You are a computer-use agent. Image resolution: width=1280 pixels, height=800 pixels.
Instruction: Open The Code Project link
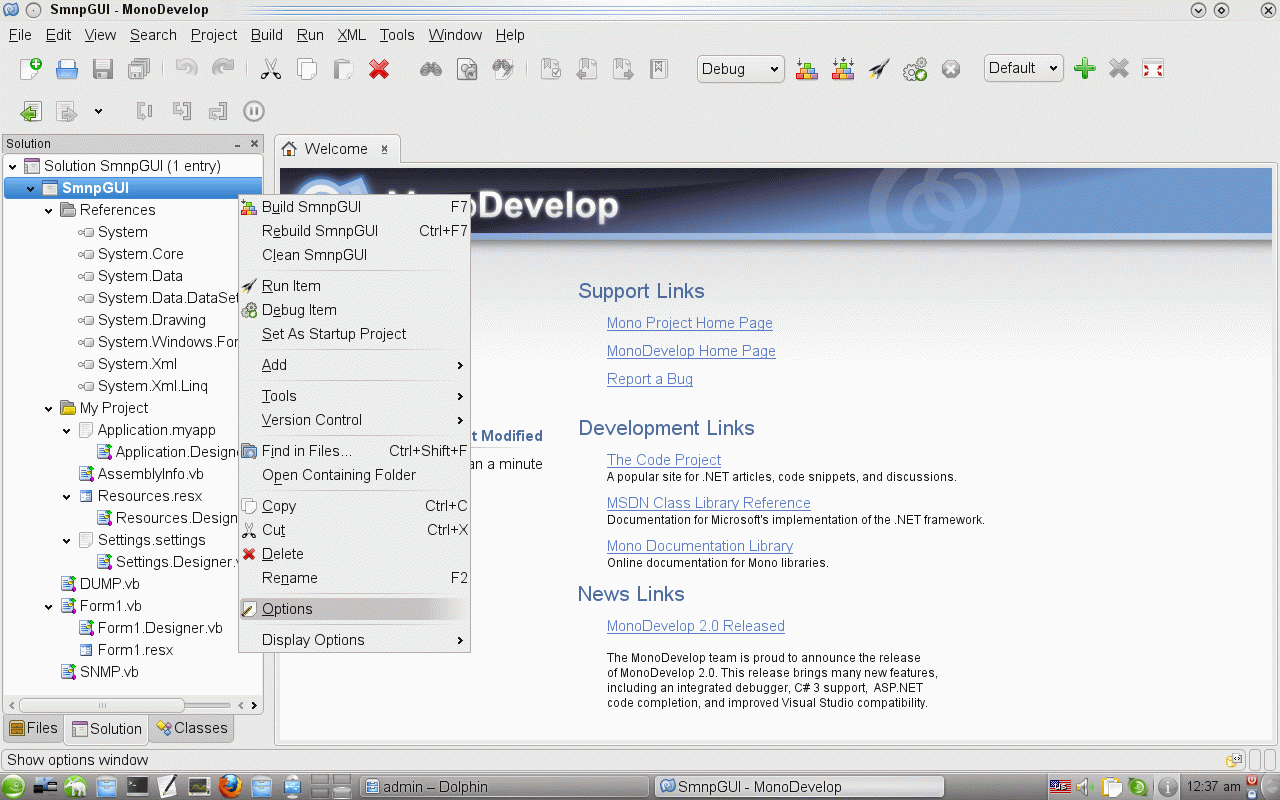(664, 460)
